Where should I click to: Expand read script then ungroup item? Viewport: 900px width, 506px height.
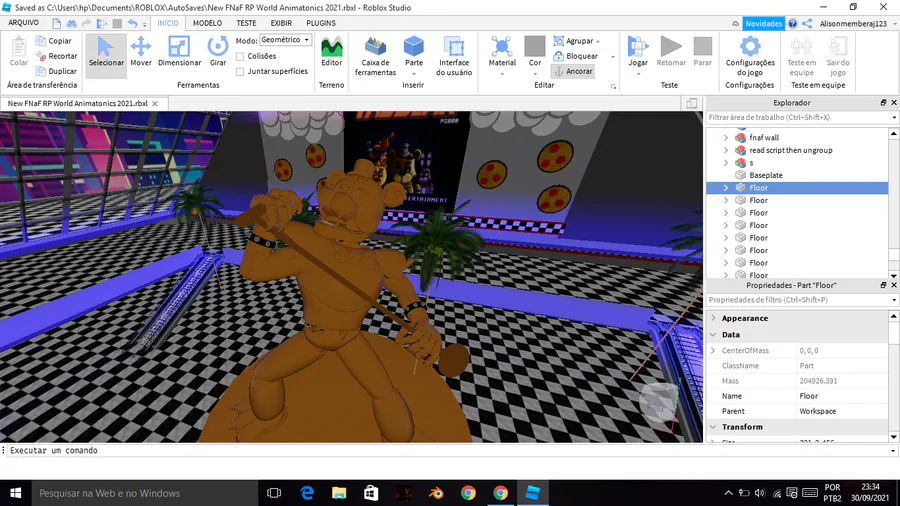click(726, 150)
